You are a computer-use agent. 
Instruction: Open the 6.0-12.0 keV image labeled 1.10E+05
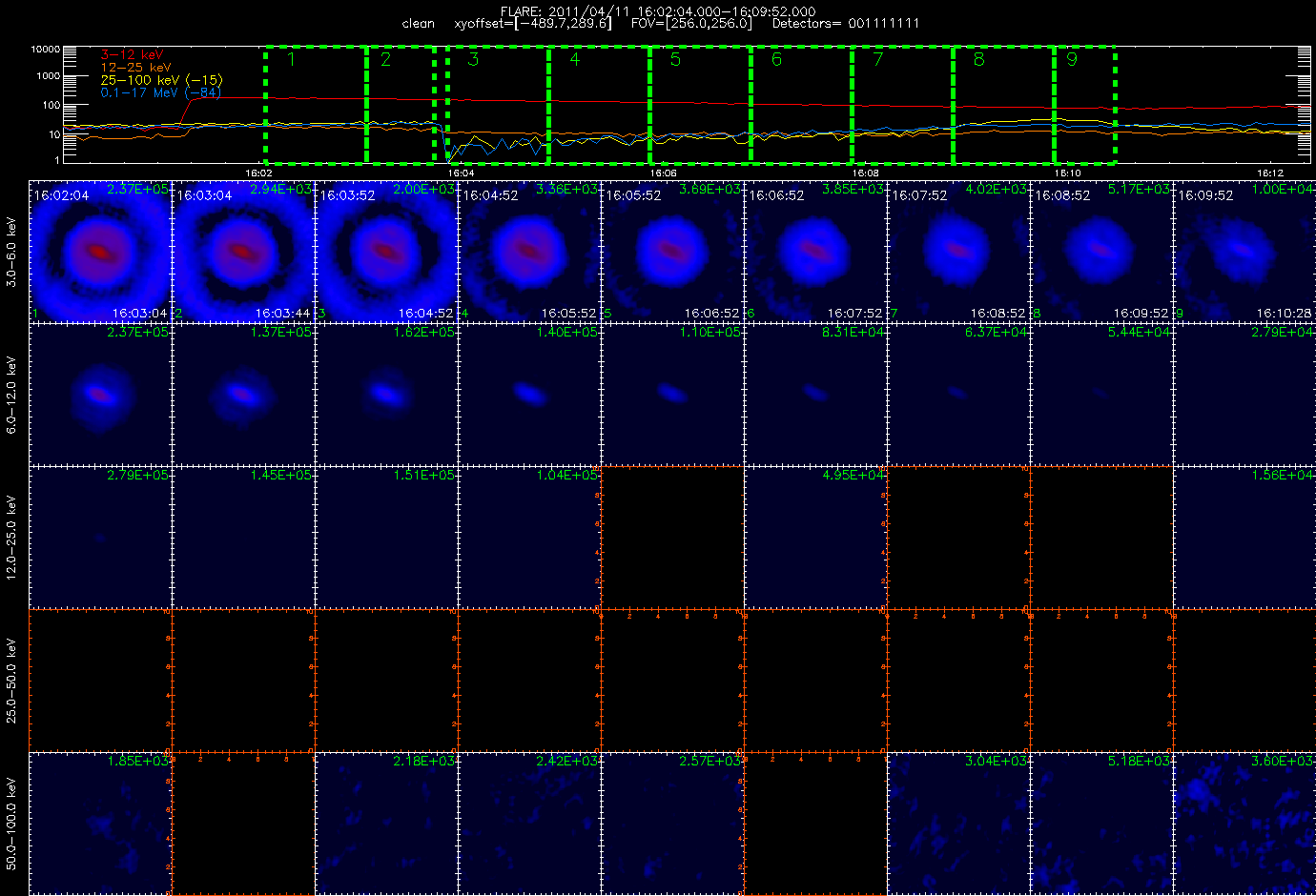pos(672,394)
